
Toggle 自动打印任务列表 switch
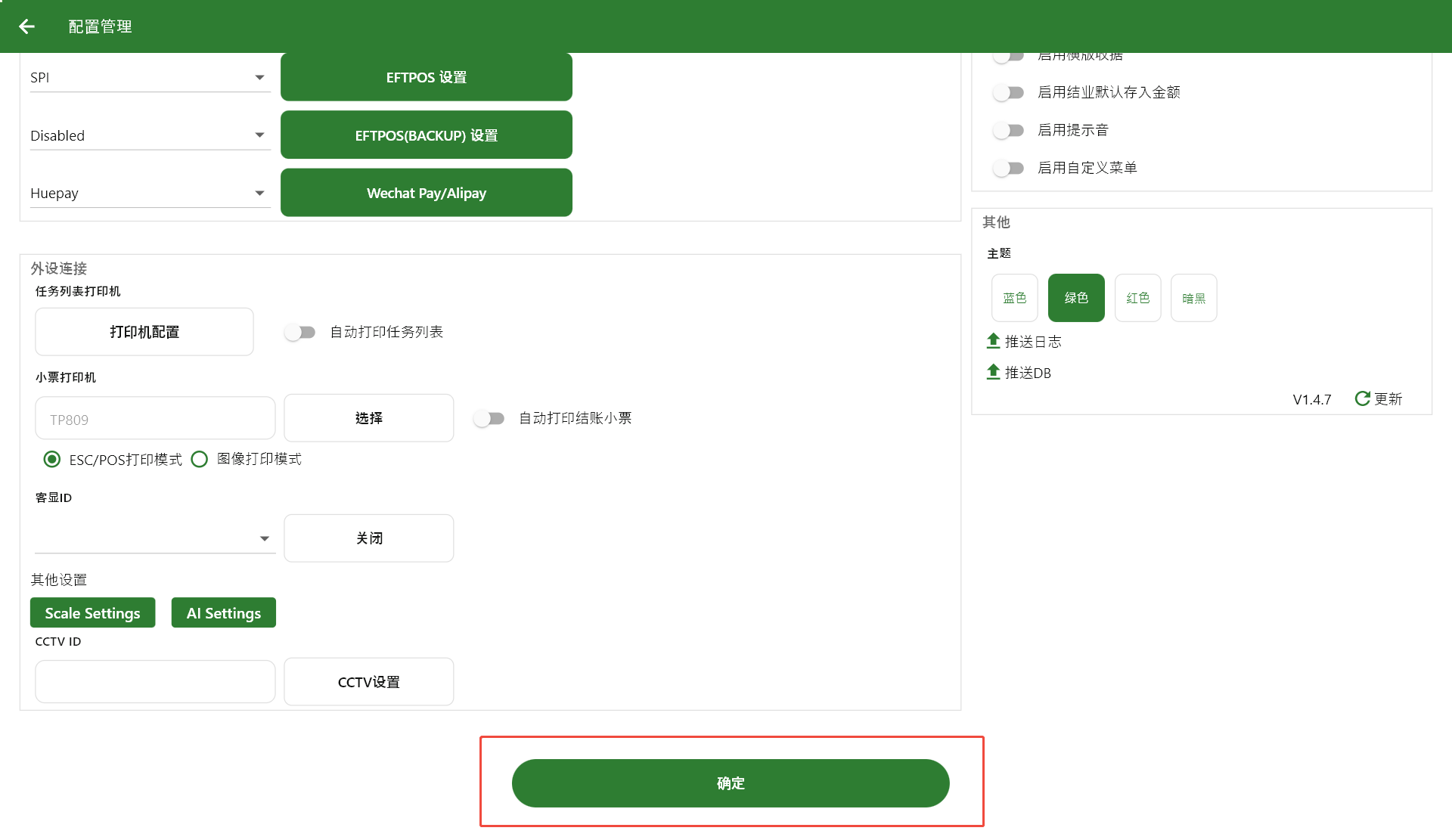[300, 332]
